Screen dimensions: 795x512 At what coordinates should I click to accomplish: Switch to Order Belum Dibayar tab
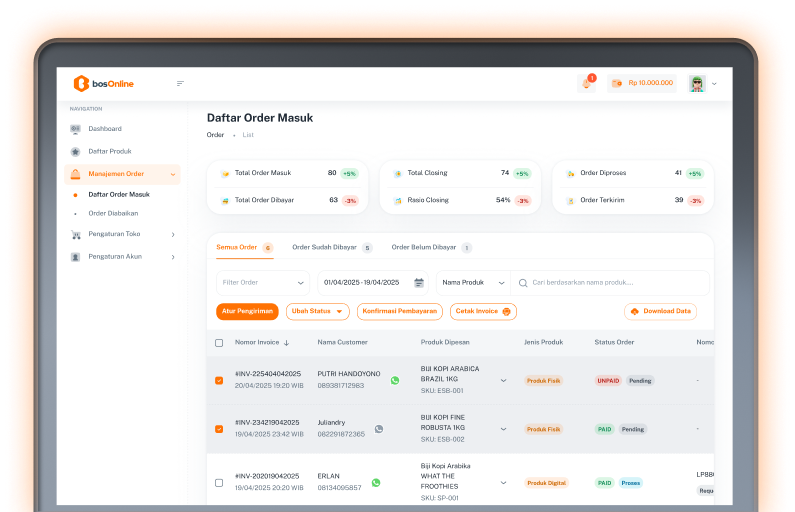431,247
